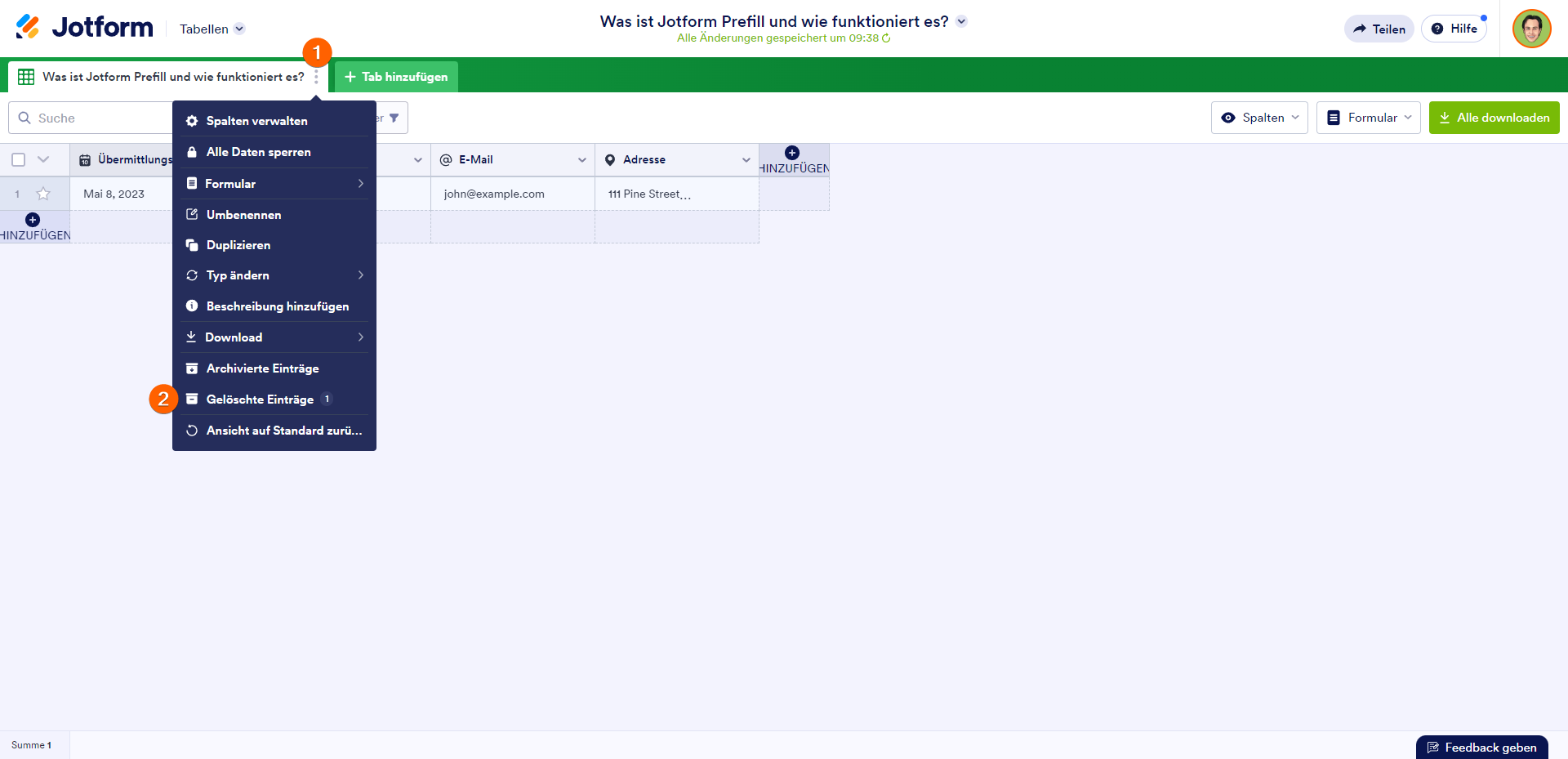Click the Gelöschte Einträge trash icon
This screenshot has width=1568, height=759.
coord(192,399)
